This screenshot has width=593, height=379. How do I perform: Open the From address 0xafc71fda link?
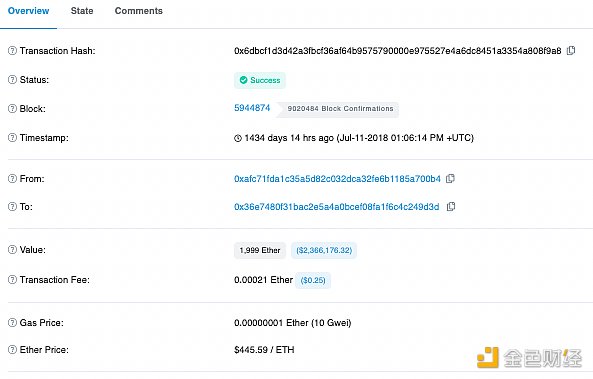pyautogui.click(x=337, y=179)
